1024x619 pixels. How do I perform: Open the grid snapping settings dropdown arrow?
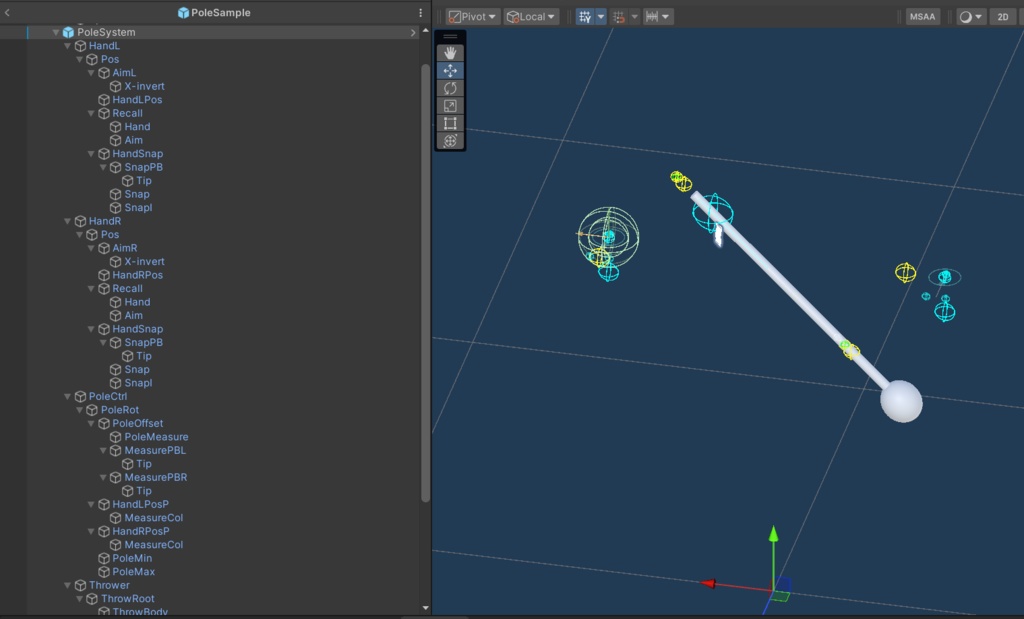634,16
